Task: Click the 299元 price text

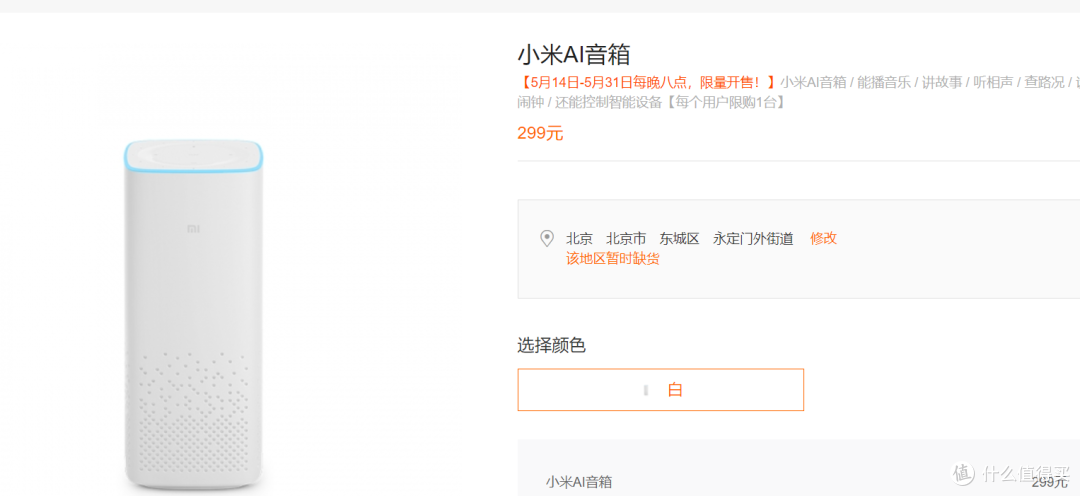Action: [540, 134]
